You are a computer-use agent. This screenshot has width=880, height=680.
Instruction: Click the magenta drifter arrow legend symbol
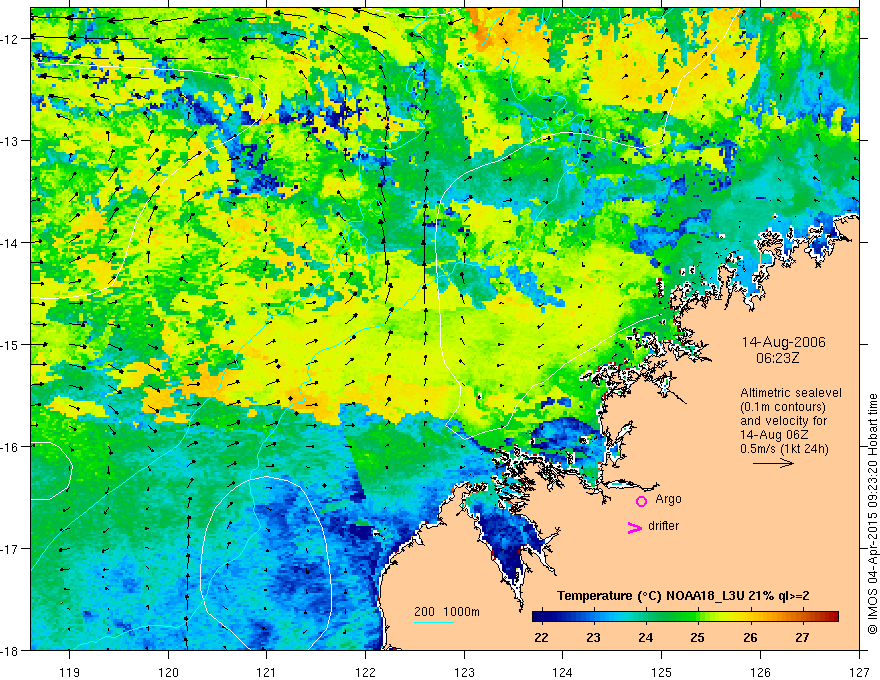(635, 527)
